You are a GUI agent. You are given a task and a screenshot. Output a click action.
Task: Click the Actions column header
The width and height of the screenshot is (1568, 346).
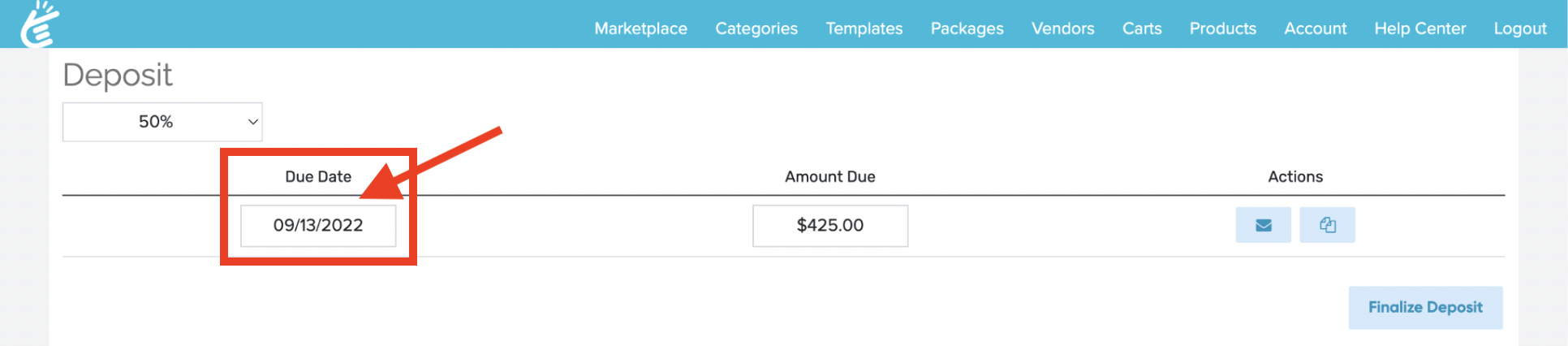[x=1294, y=177]
